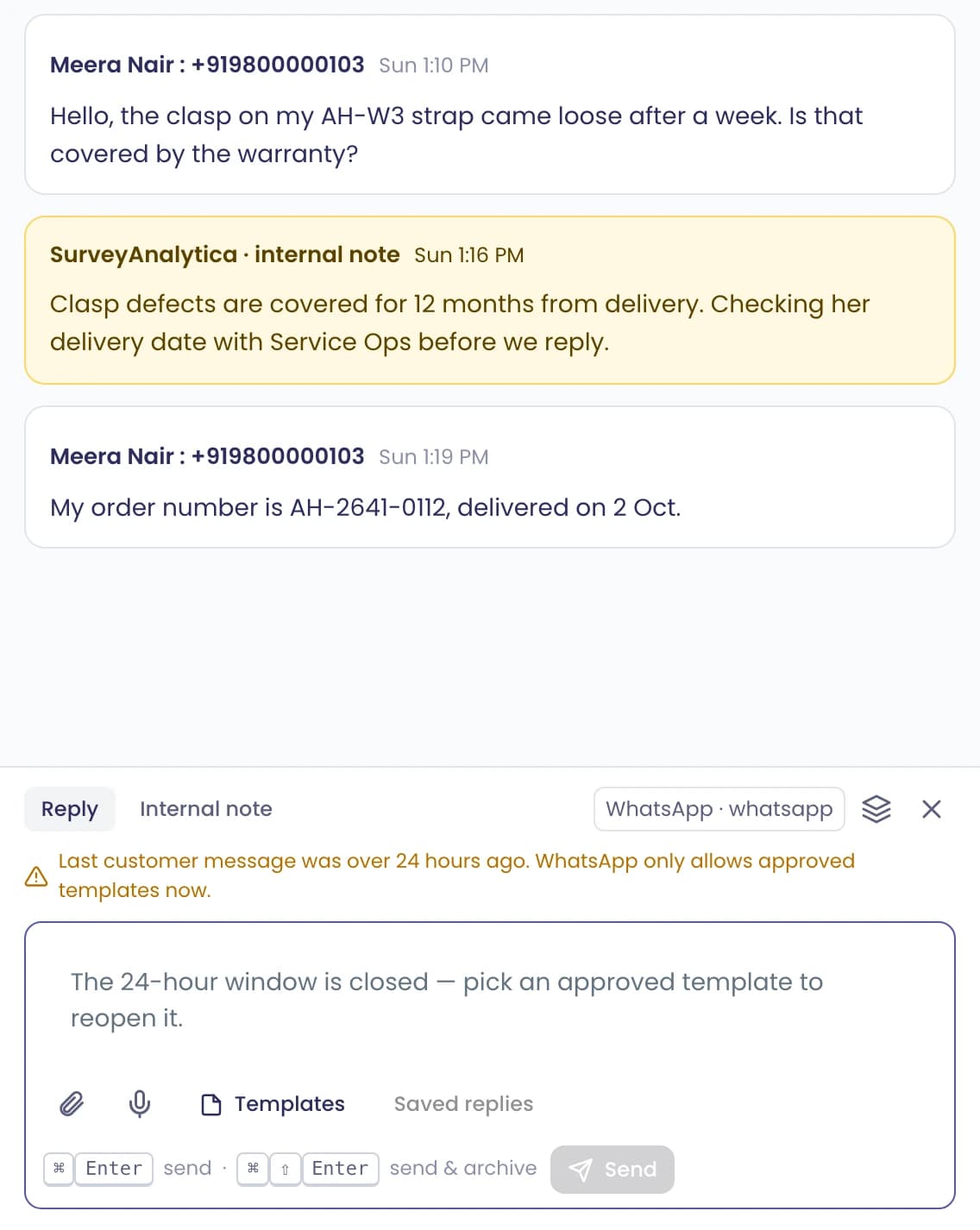
Task: Click the microphone voice message icon
Action: coord(139,1103)
